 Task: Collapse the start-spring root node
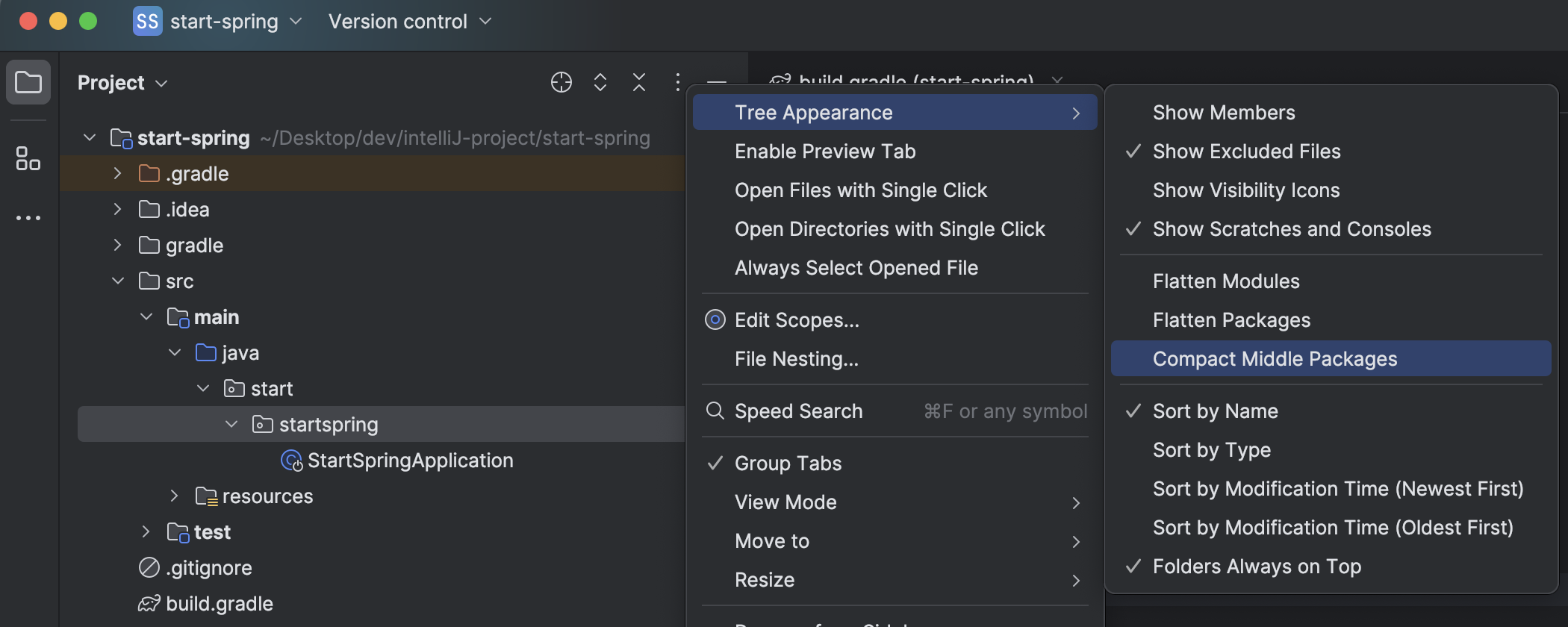90,137
